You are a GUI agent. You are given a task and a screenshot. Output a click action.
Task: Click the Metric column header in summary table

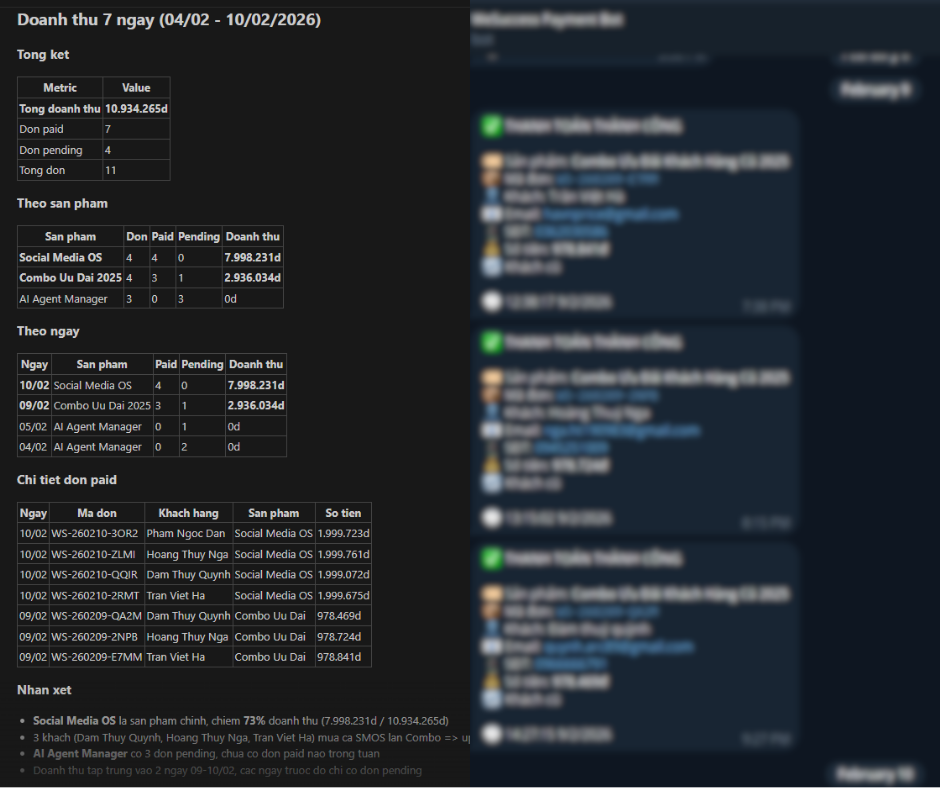pyautogui.click(x=60, y=88)
